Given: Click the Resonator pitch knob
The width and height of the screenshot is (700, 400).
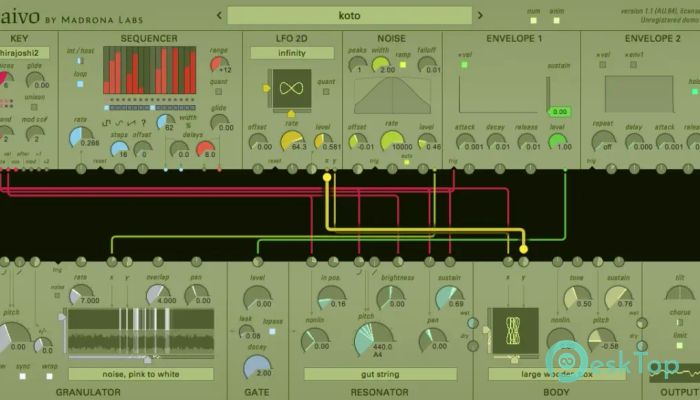Looking at the screenshot, I should point(372,339).
